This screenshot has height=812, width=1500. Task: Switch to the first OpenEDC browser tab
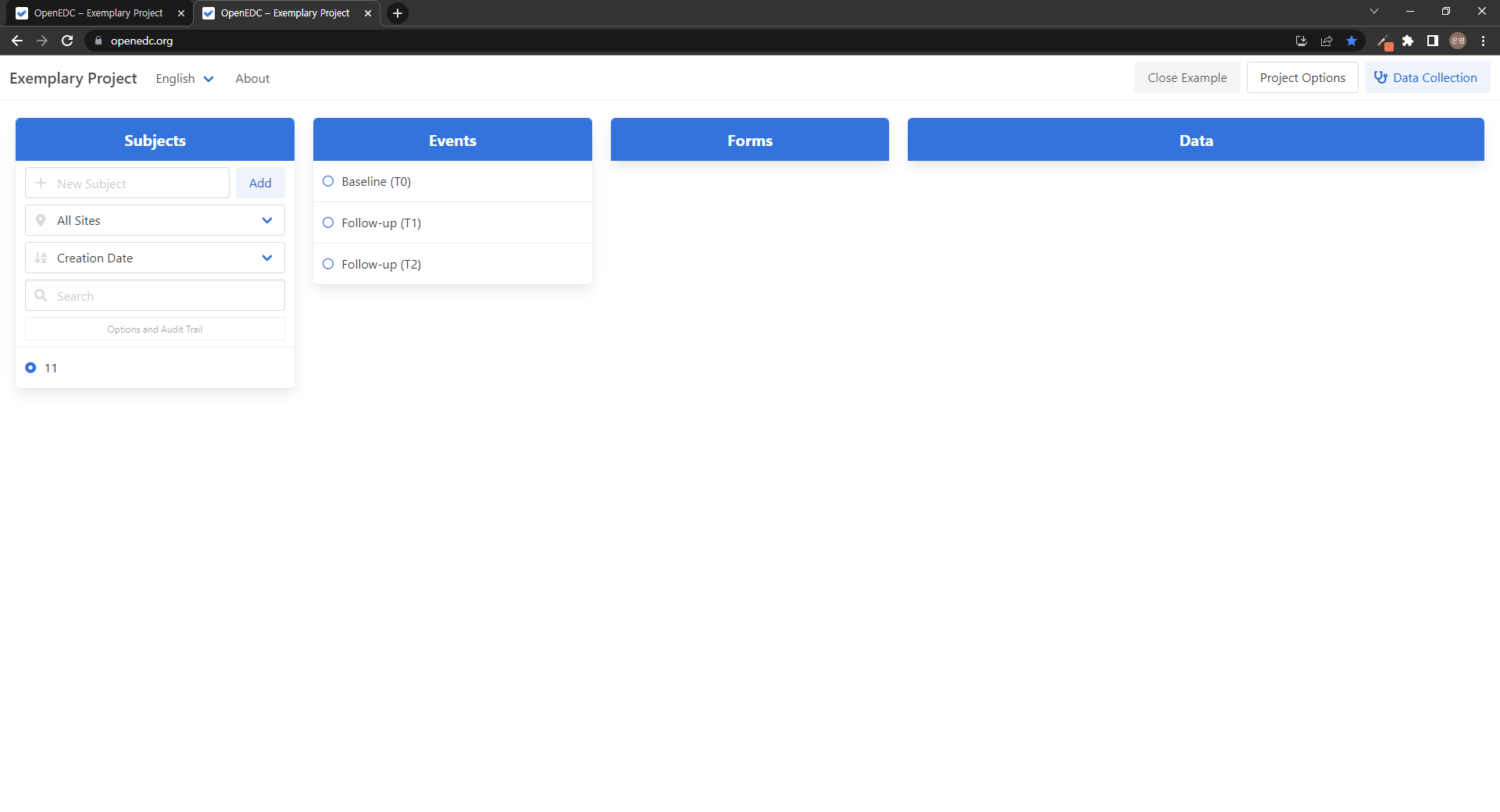point(98,13)
